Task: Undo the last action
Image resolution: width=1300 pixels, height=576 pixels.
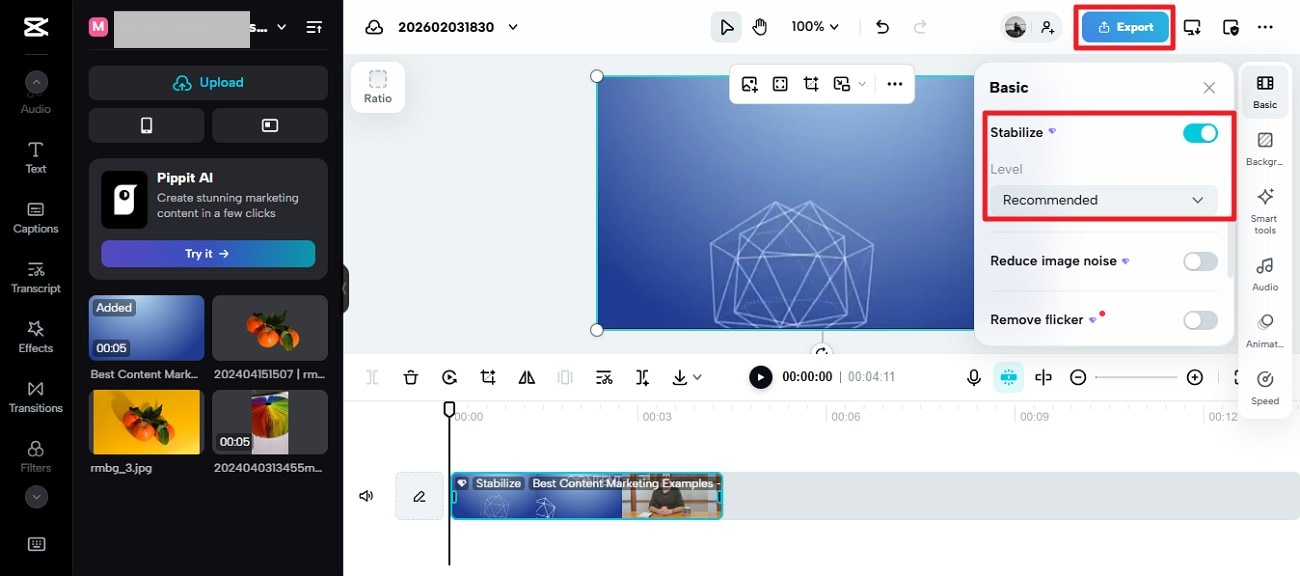Action: 882,27
